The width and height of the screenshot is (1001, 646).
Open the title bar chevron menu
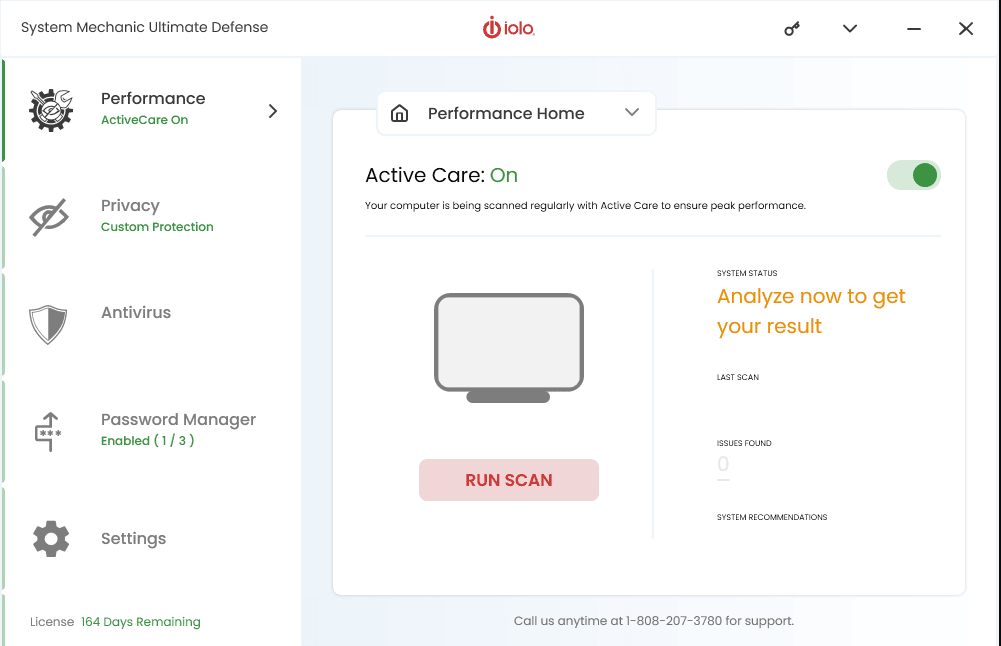tap(850, 29)
